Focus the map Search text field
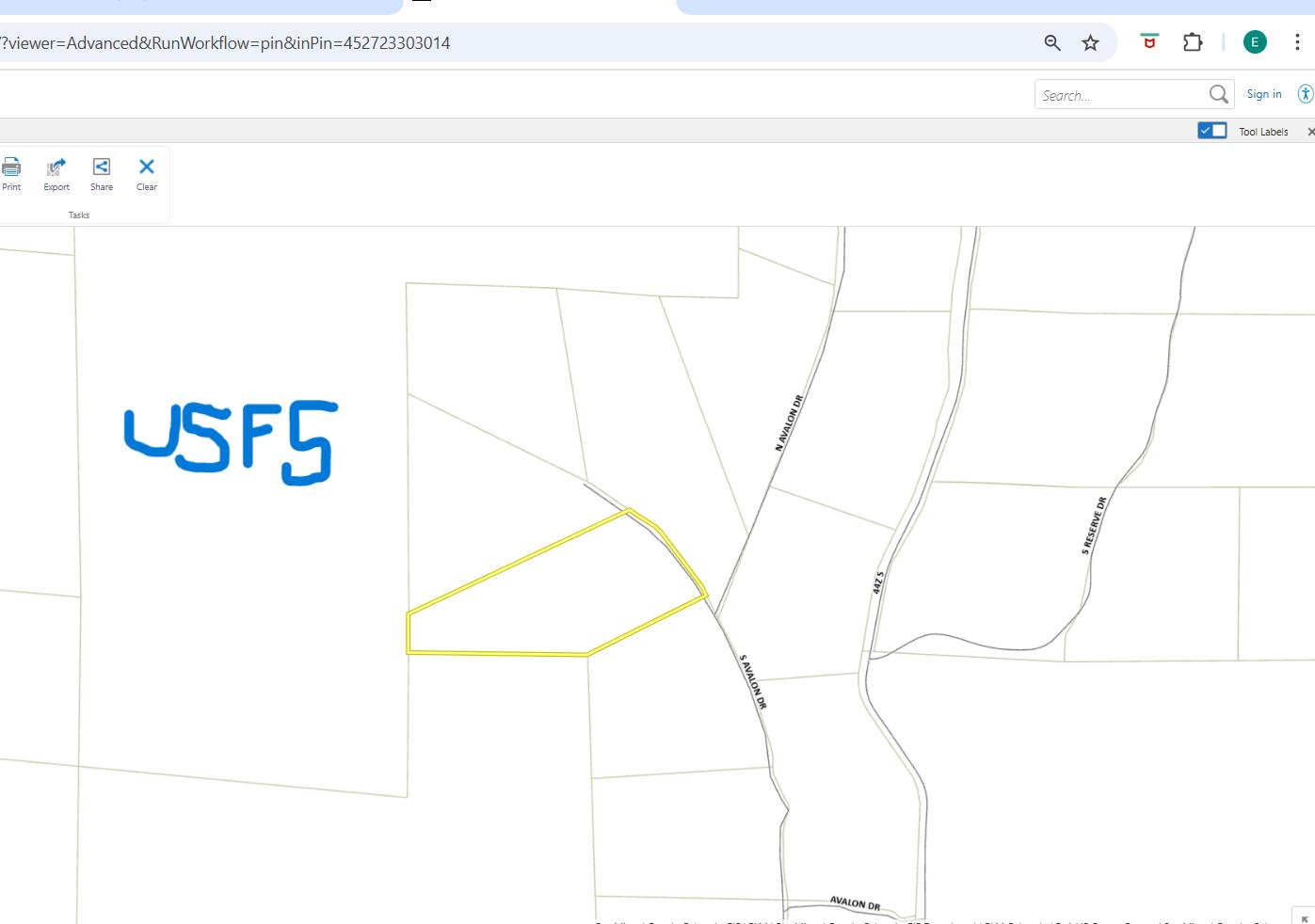This screenshot has height=924, width=1315. 1120,95
